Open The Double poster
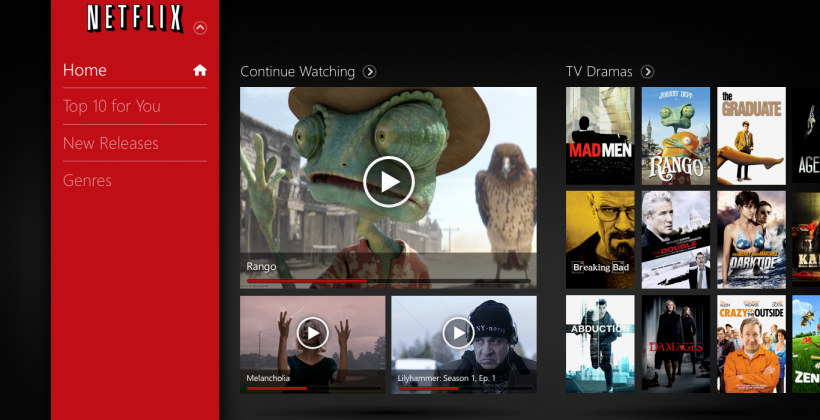This screenshot has height=420, width=820. 676,240
